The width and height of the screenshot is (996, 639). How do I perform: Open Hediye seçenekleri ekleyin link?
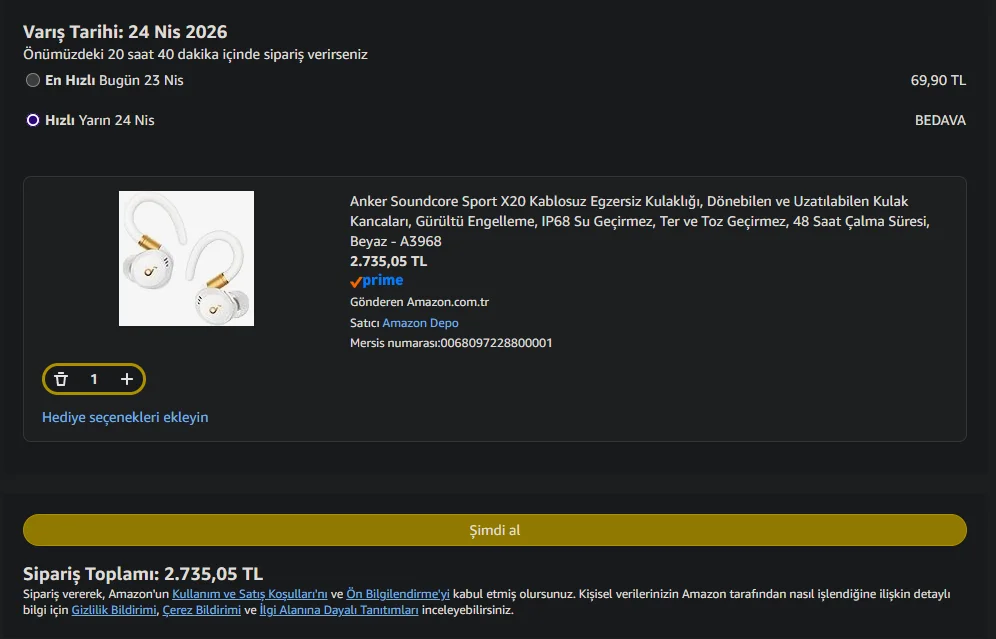pyautogui.click(x=125, y=417)
